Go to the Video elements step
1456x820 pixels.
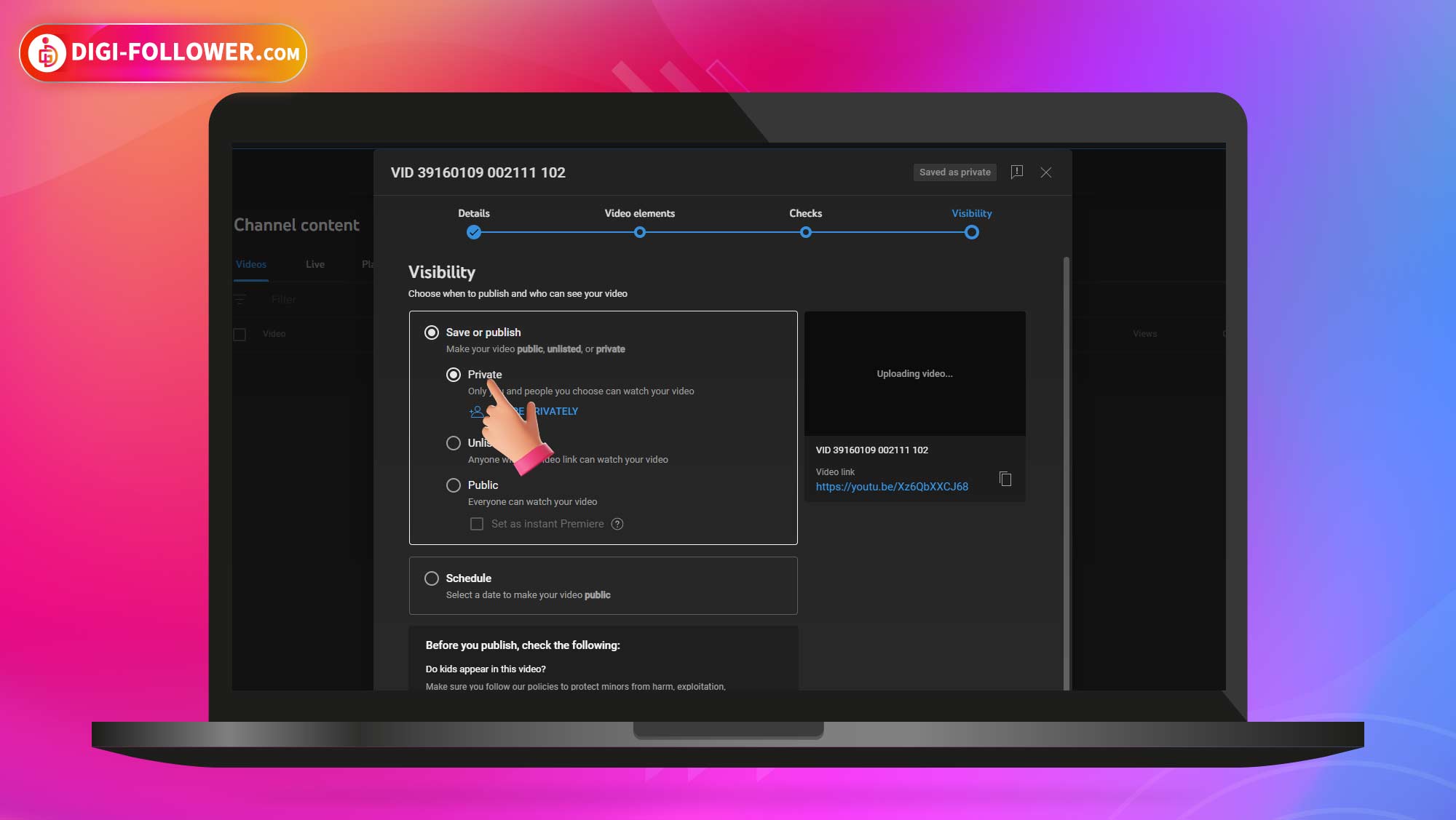click(x=639, y=233)
